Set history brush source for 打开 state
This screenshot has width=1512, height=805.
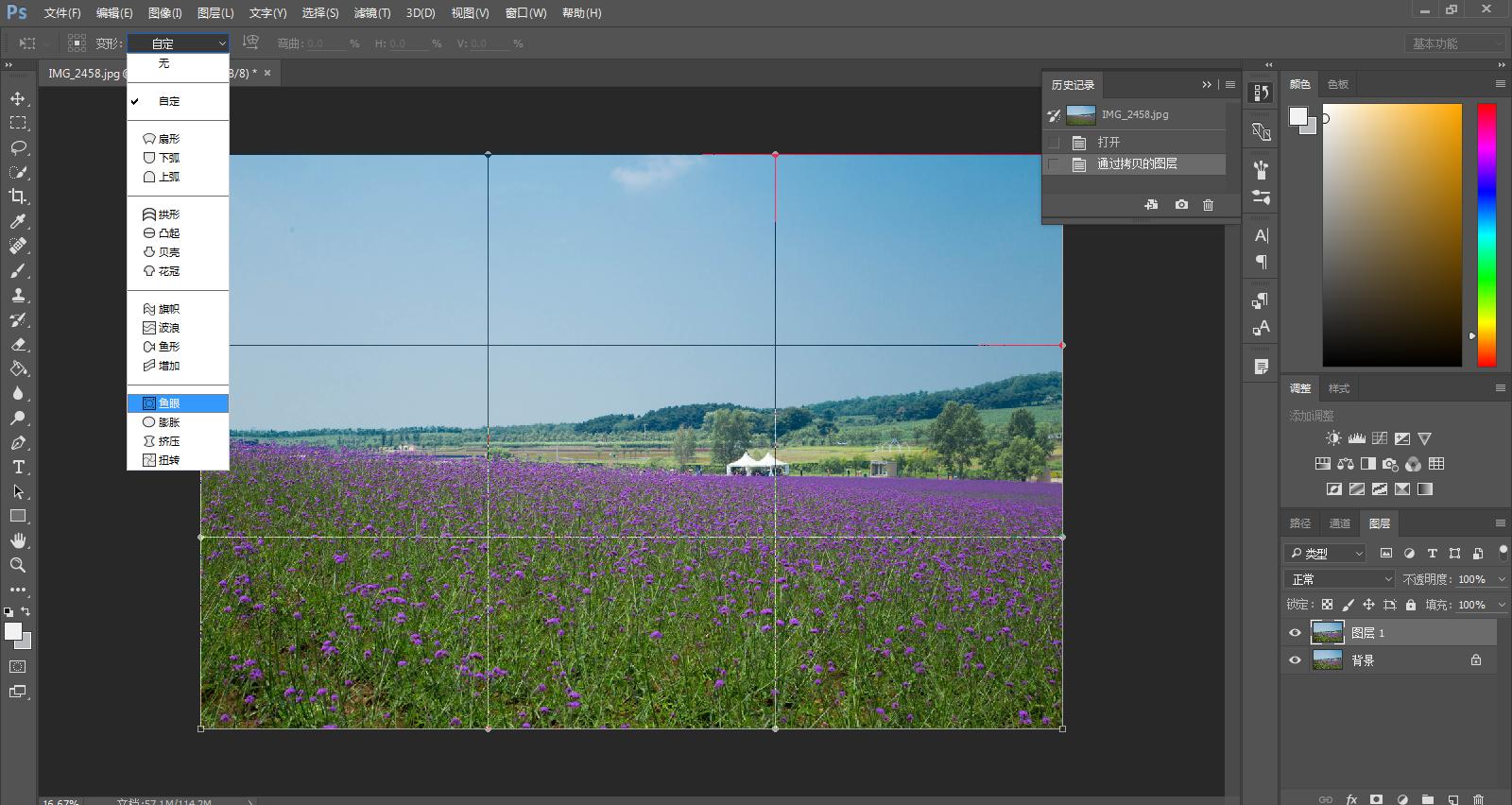[x=1054, y=143]
